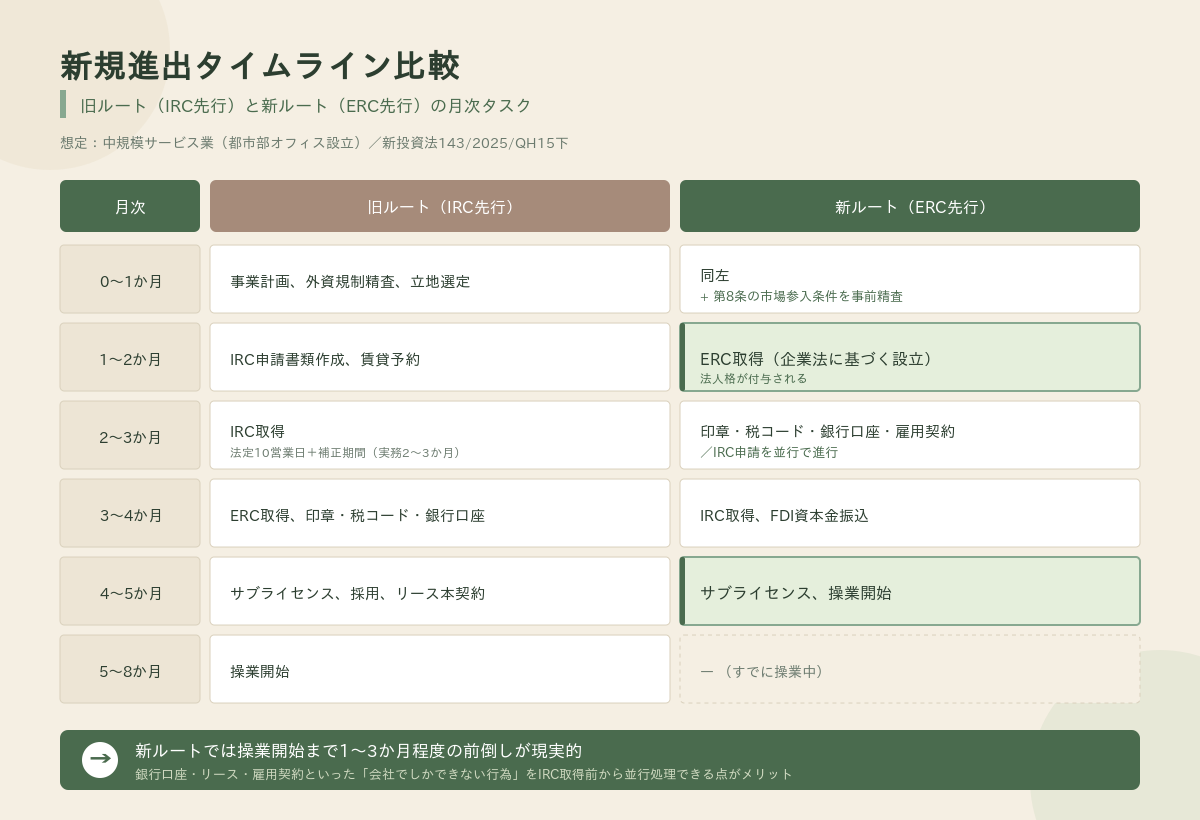Click the ERC取得、印章・税コード・銀行口座 cell

point(440,514)
